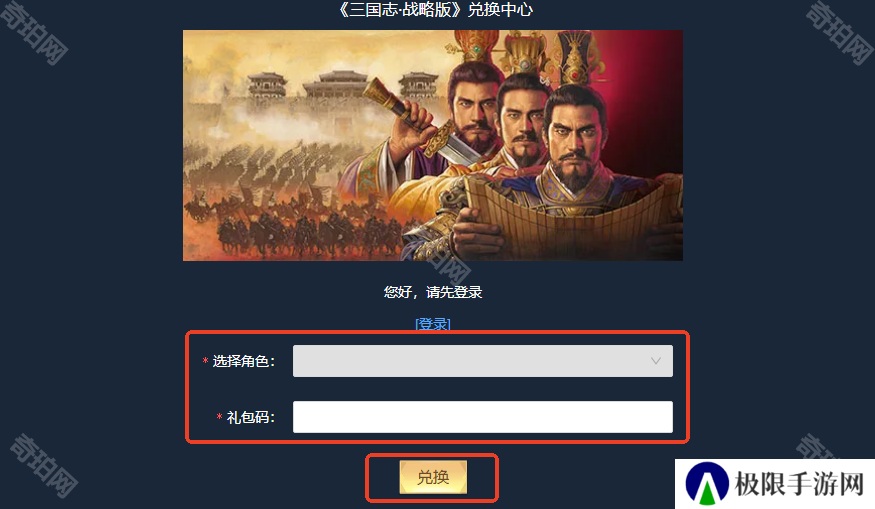
Task: Click the middle crowned general's face
Action: (x=522, y=122)
